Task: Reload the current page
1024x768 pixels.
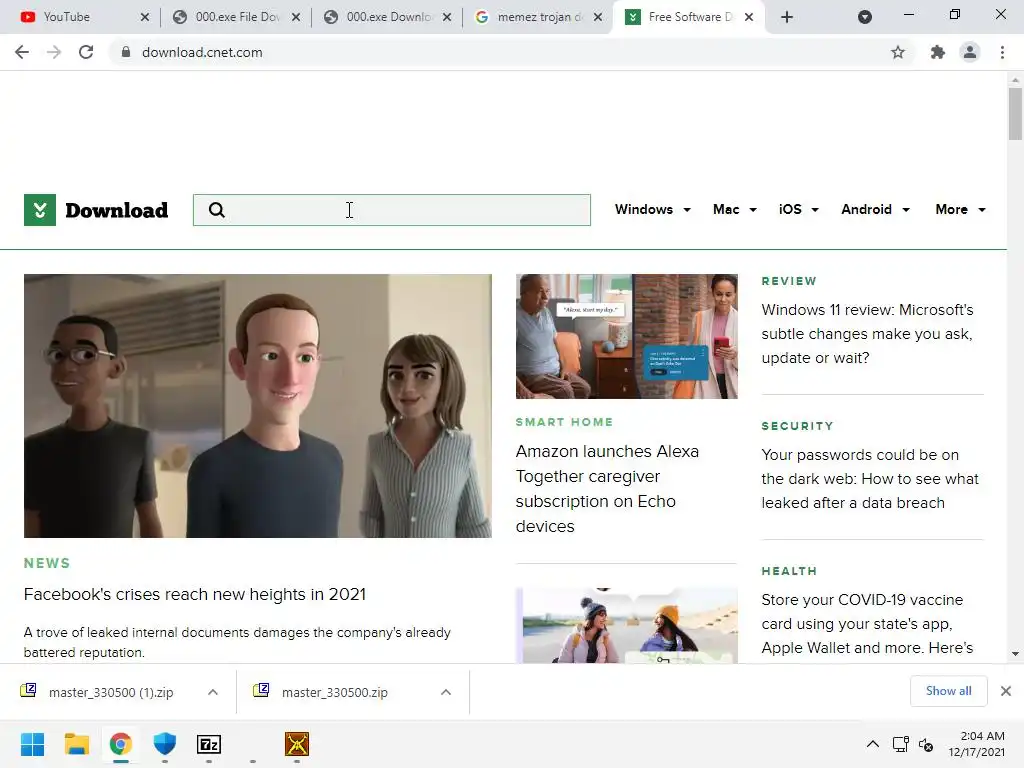Action: pos(86,52)
